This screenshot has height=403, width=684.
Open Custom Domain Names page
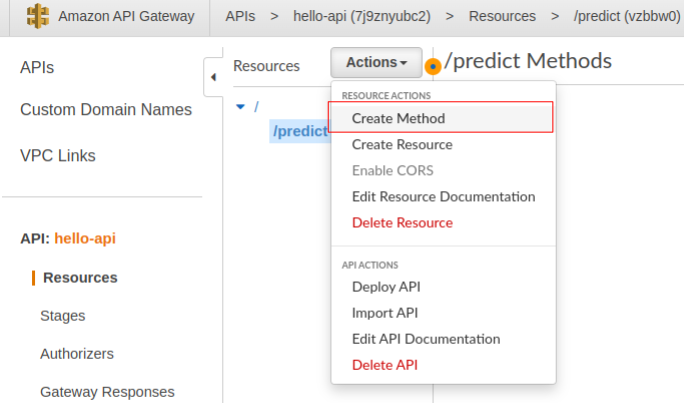pos(106,109)
